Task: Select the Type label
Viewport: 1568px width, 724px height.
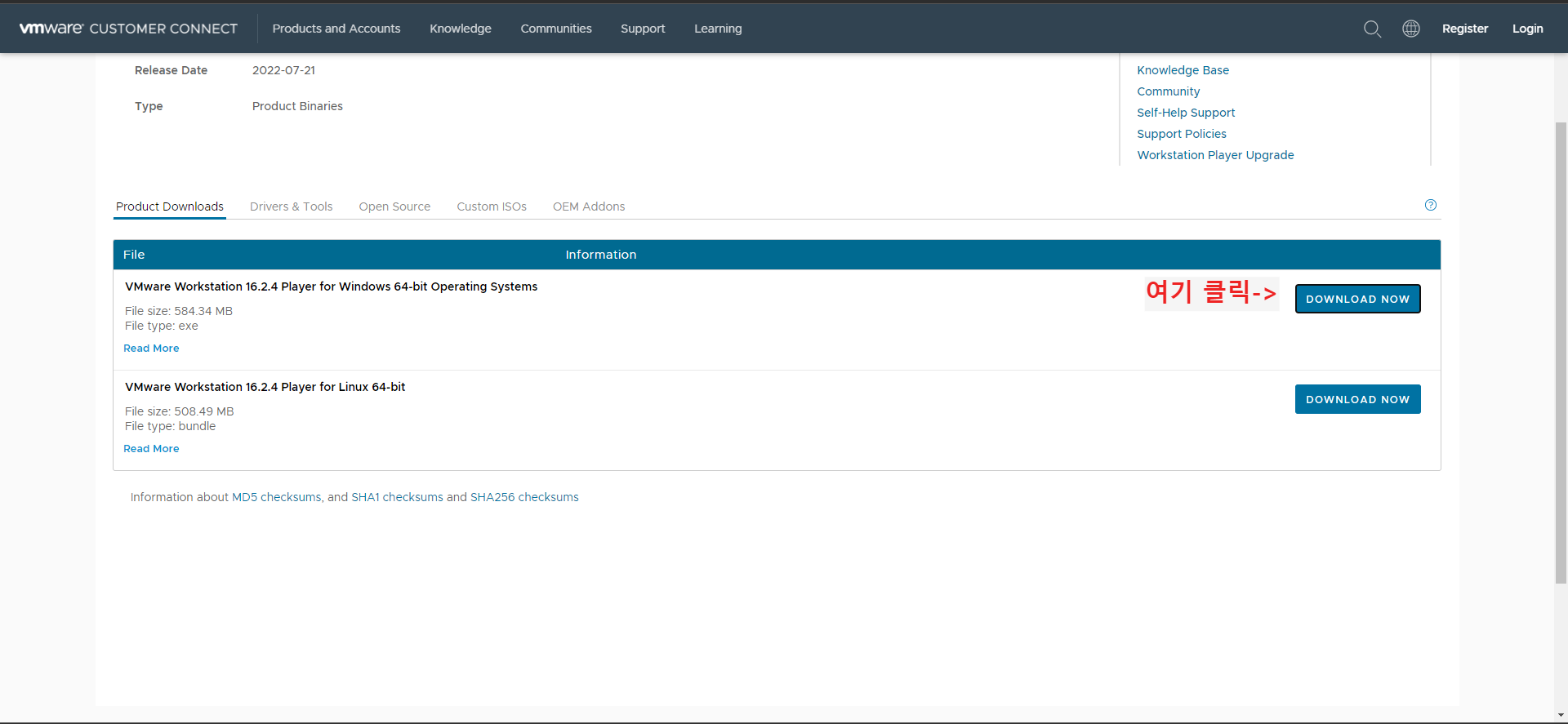Action: tap(149, 106)
